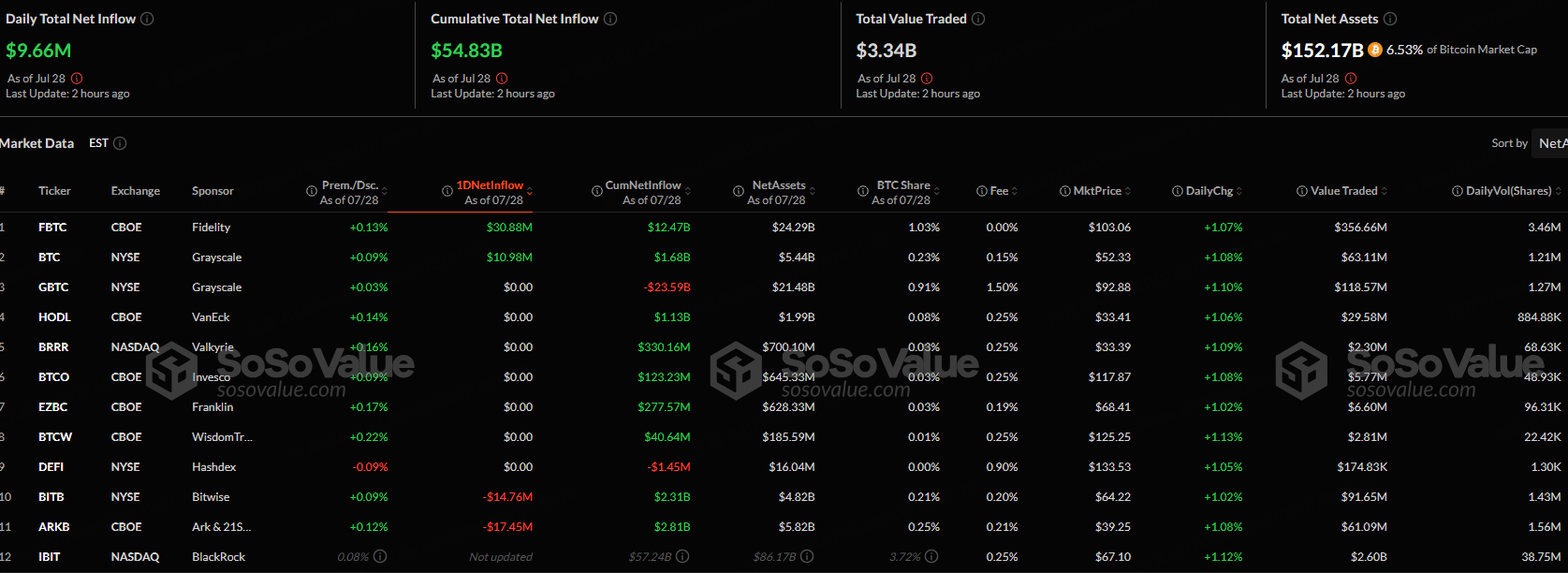Toggle sort arrows on DailyVol(Shares) column
This screenshot has height=573, width=1568.
click(1559, 191)
